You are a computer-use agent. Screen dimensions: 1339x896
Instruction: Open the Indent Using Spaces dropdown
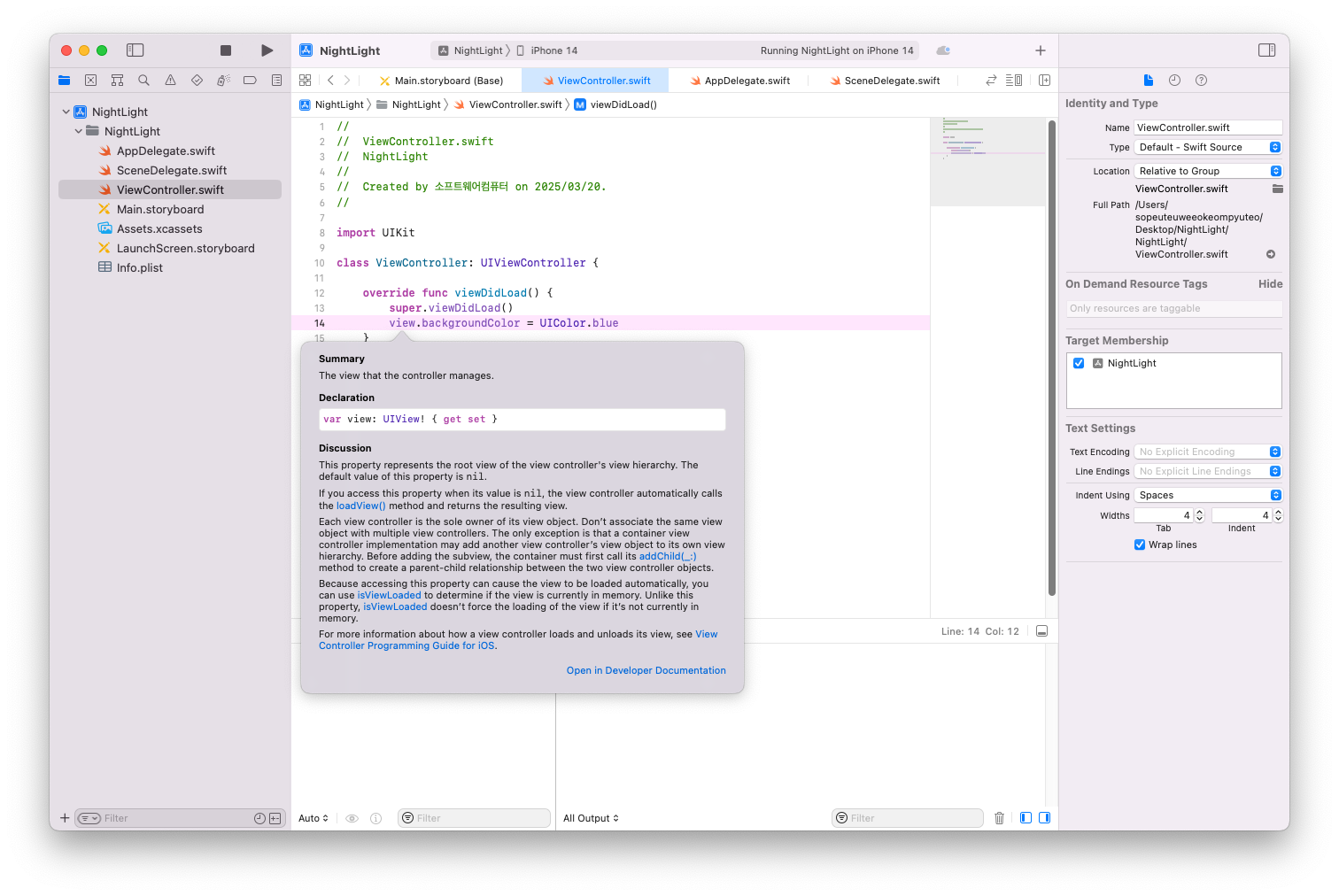[x=1208, y=495]
